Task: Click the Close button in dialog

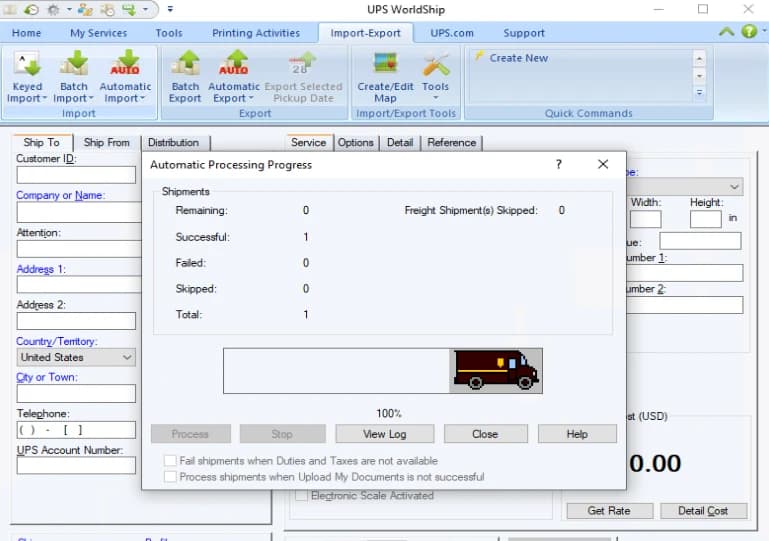Action: (485, 434)
